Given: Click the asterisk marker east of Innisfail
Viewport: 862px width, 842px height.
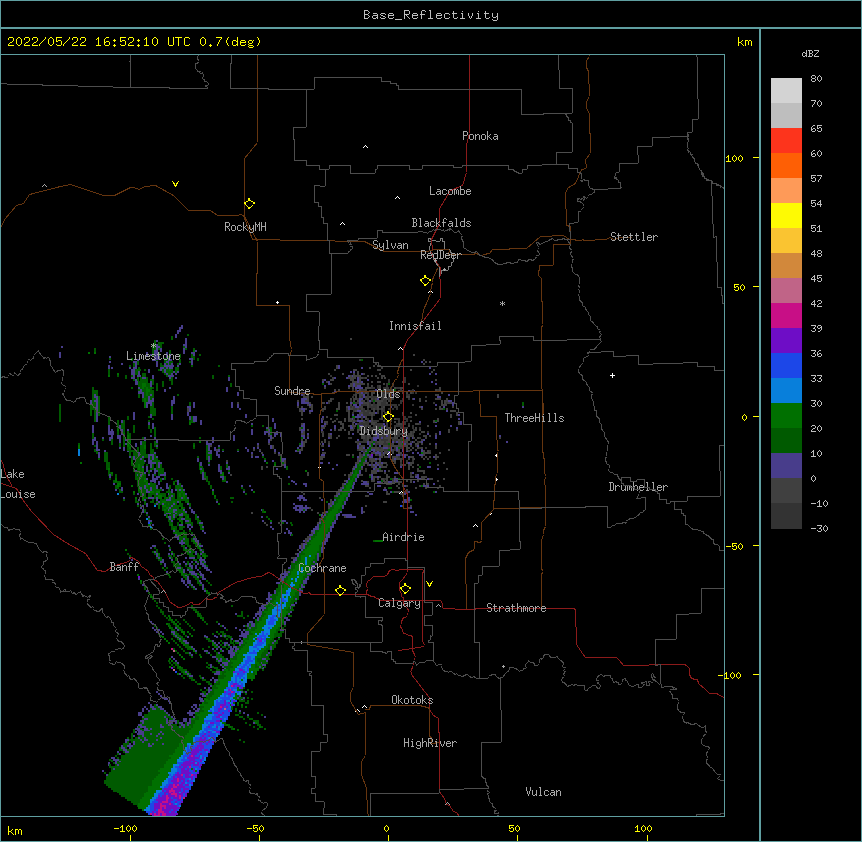Looking at the screenshot, I should (x=502, y=304).
